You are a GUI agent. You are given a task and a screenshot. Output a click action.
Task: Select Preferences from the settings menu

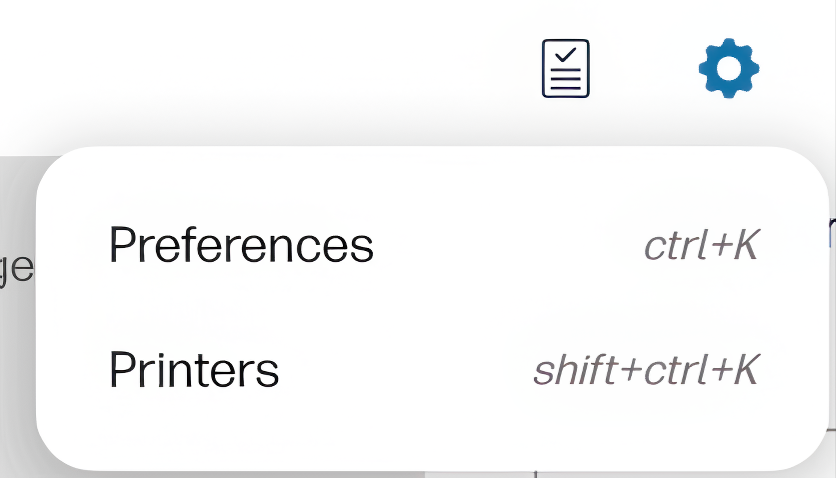point(241,246)
